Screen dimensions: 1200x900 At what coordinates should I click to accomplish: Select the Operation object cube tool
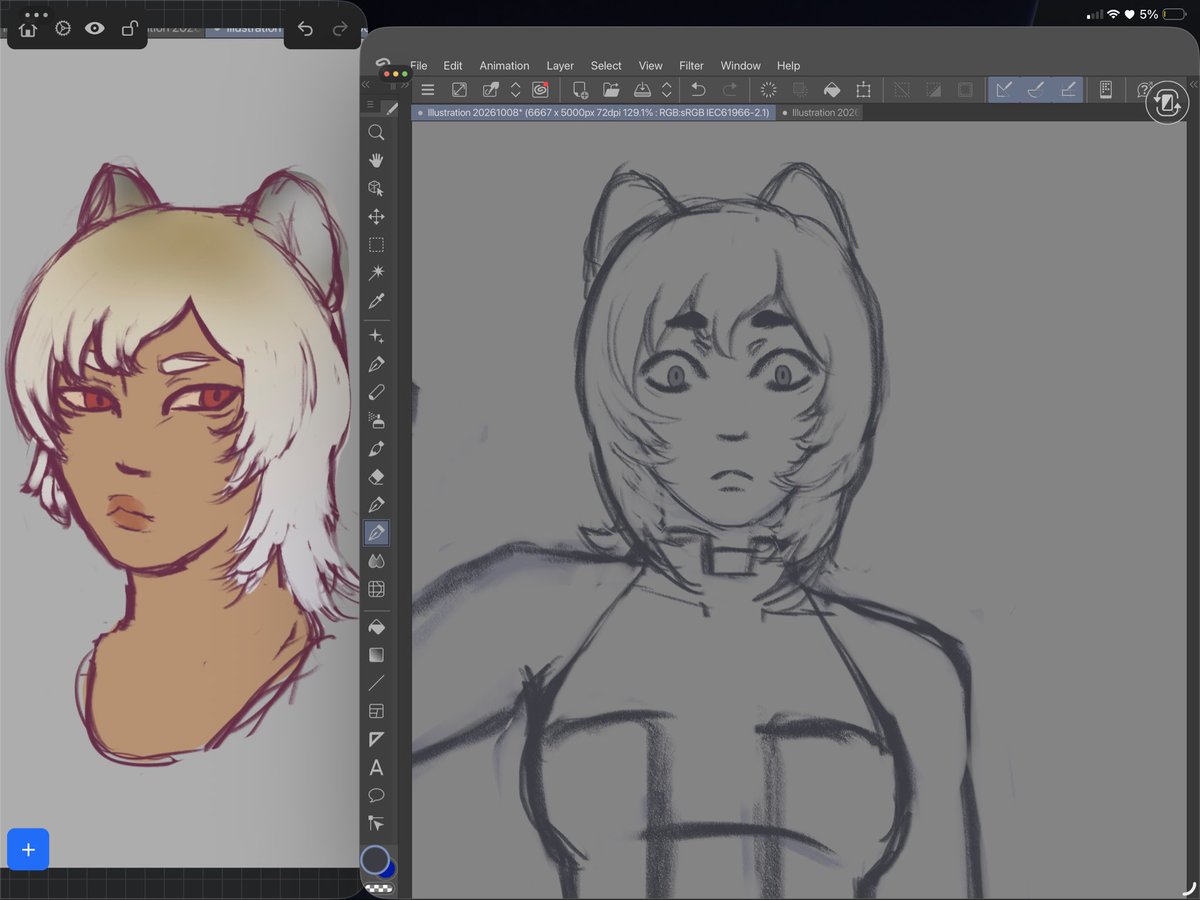click(376, 188)
